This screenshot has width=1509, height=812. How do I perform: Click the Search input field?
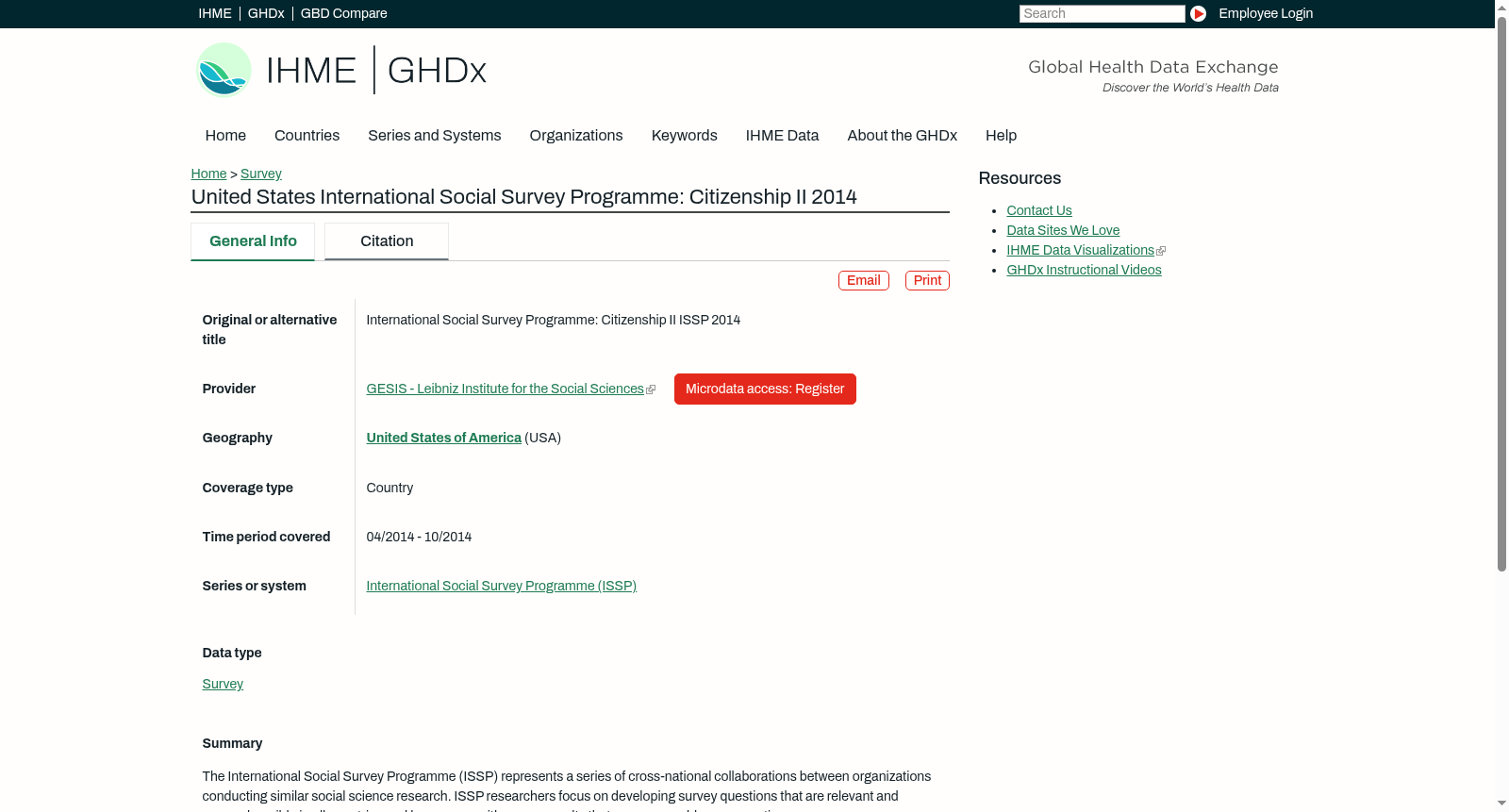pos(1102,13)
